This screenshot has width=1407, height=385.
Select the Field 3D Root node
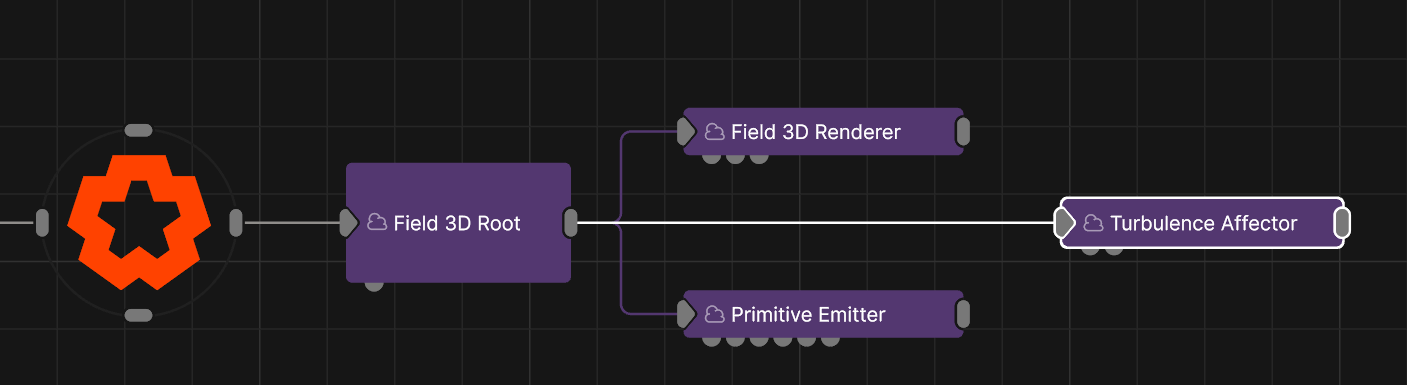click(458, 223)
